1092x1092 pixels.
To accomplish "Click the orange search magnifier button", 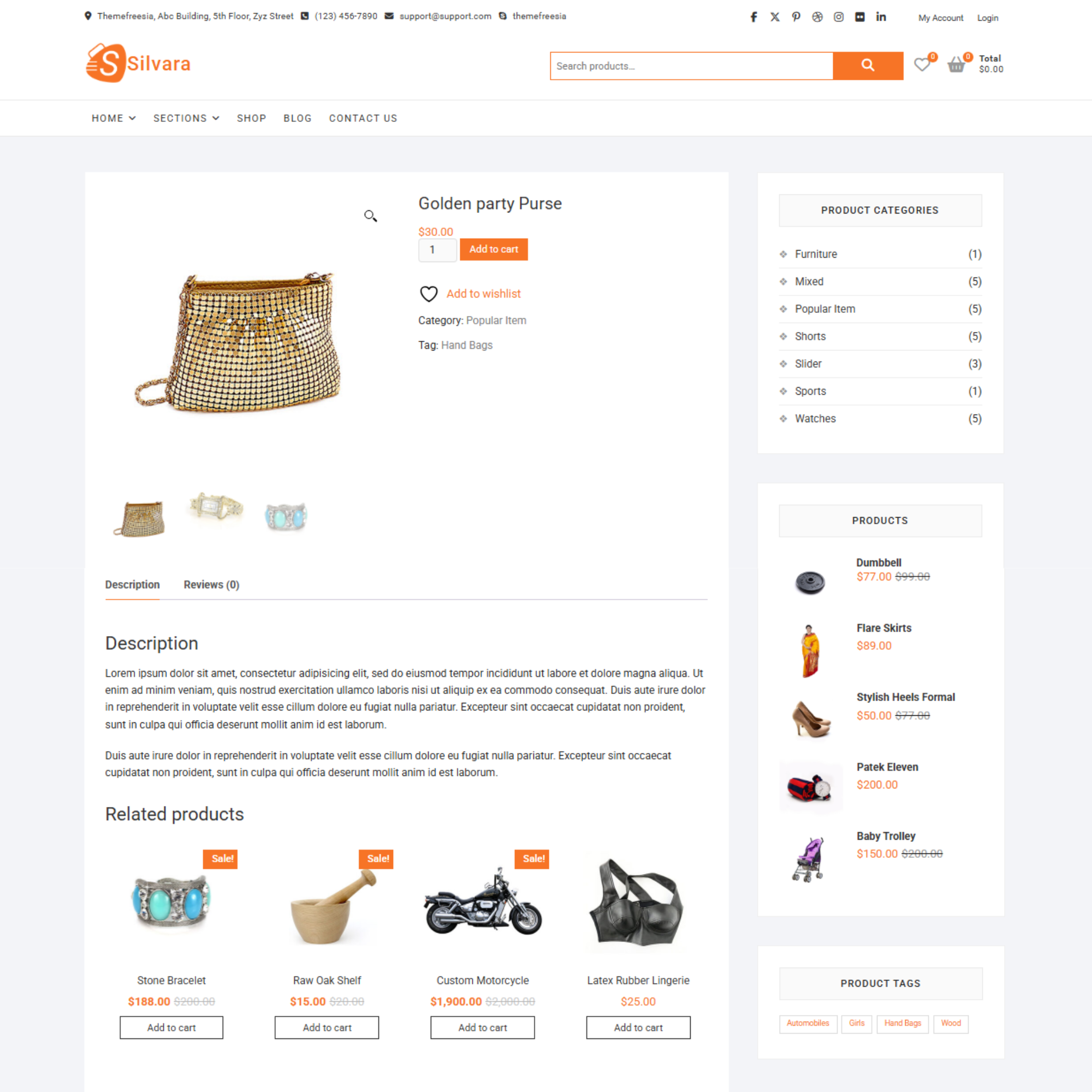I will [x=868, y=66].
